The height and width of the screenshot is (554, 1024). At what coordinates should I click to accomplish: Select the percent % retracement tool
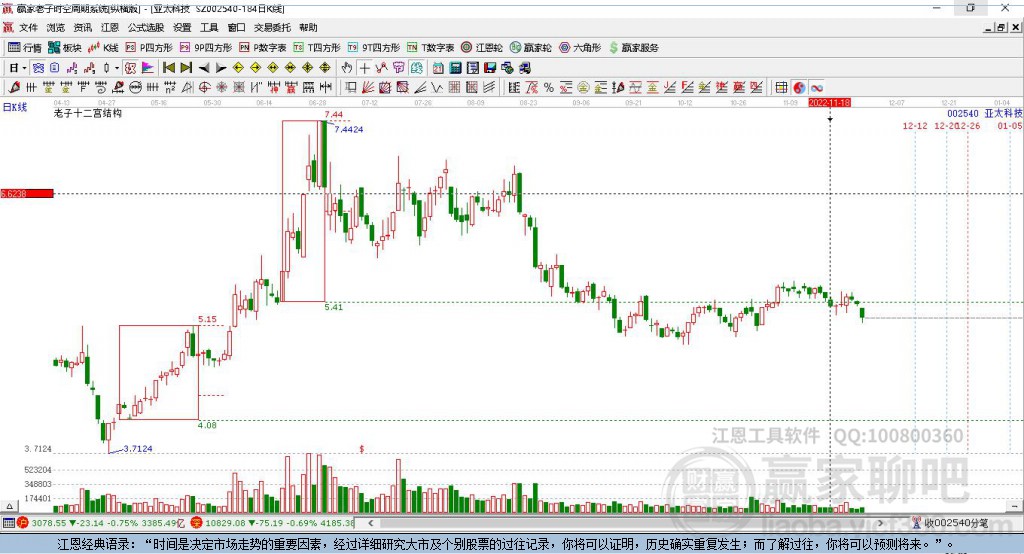(x=549, y=88)
